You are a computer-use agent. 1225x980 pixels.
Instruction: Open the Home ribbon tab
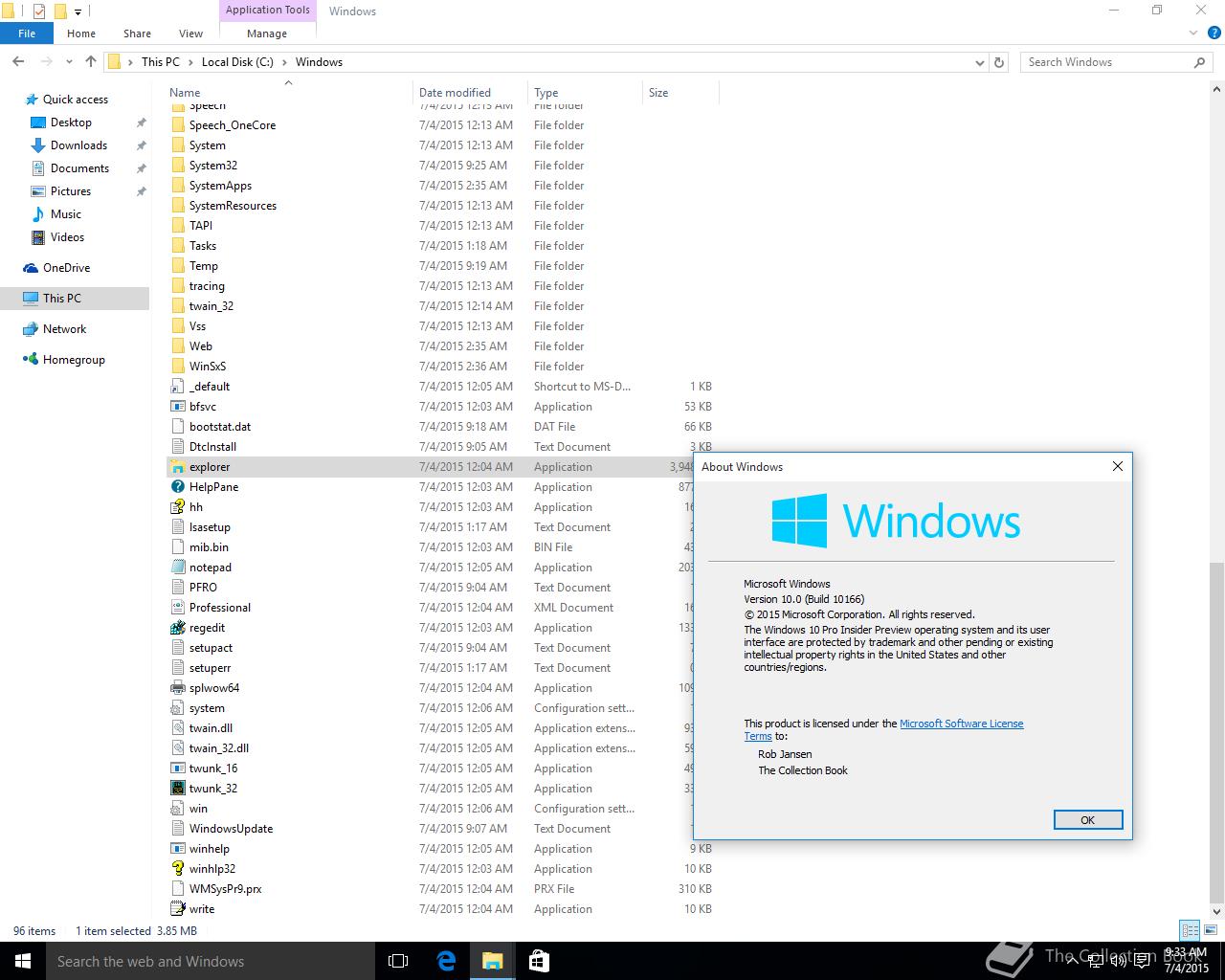pos(81,33)
